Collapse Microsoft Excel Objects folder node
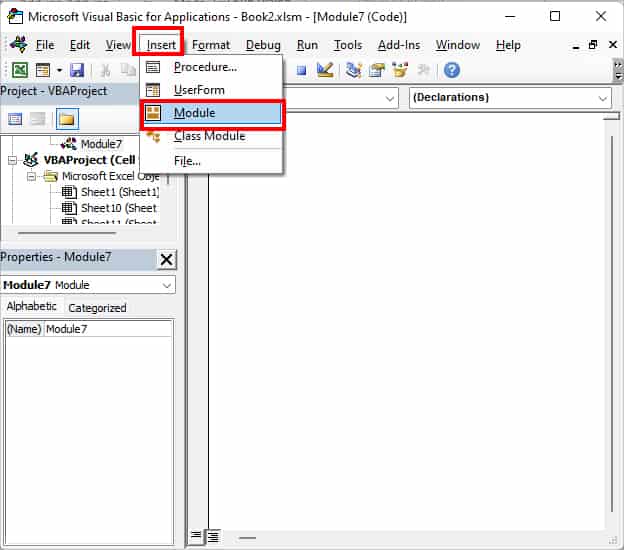The width and height of the screenshot is (624, 550). (31, 176)
